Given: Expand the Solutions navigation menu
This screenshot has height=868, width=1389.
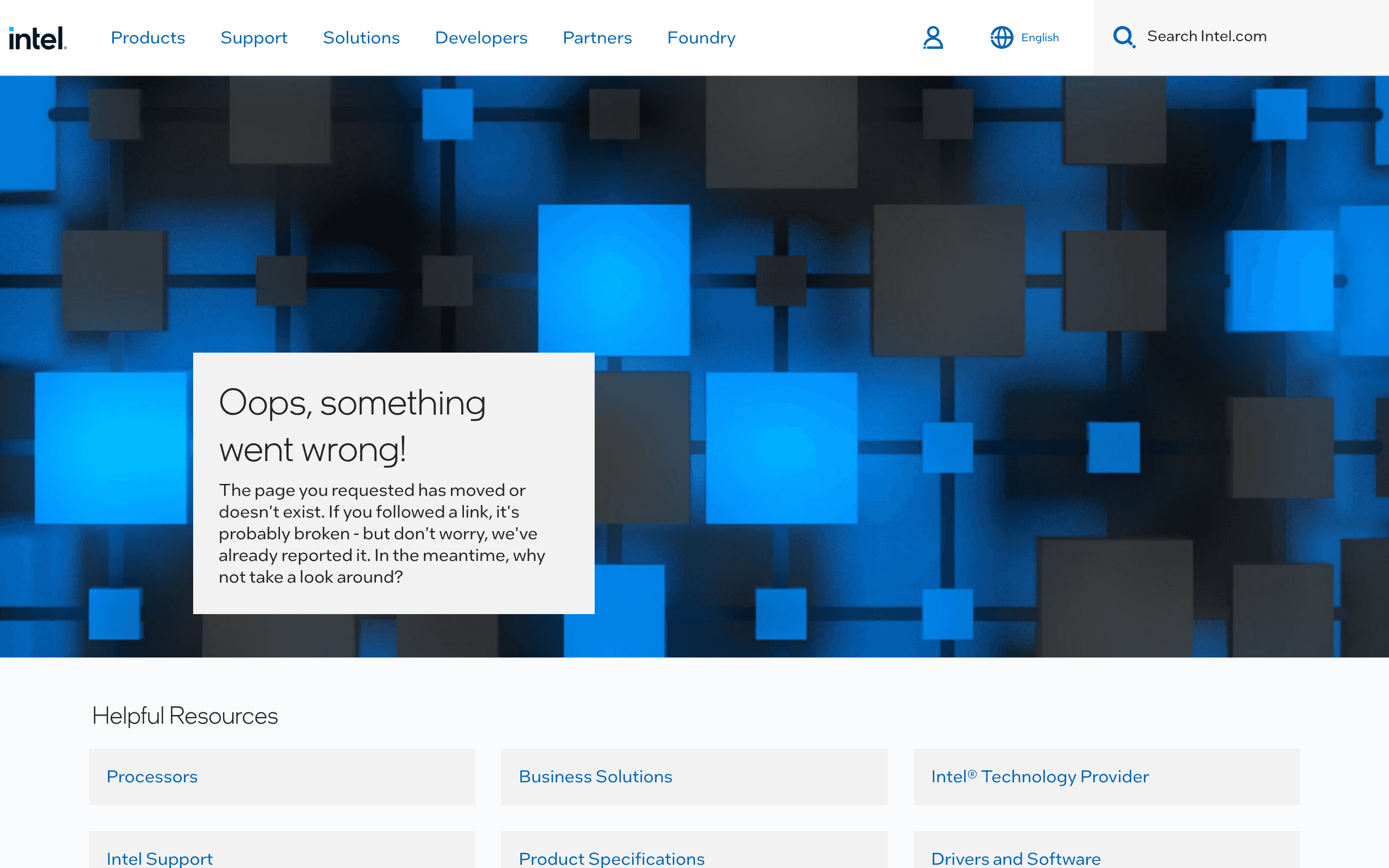Looking at the screenshot, I should [x=361, y=38].
